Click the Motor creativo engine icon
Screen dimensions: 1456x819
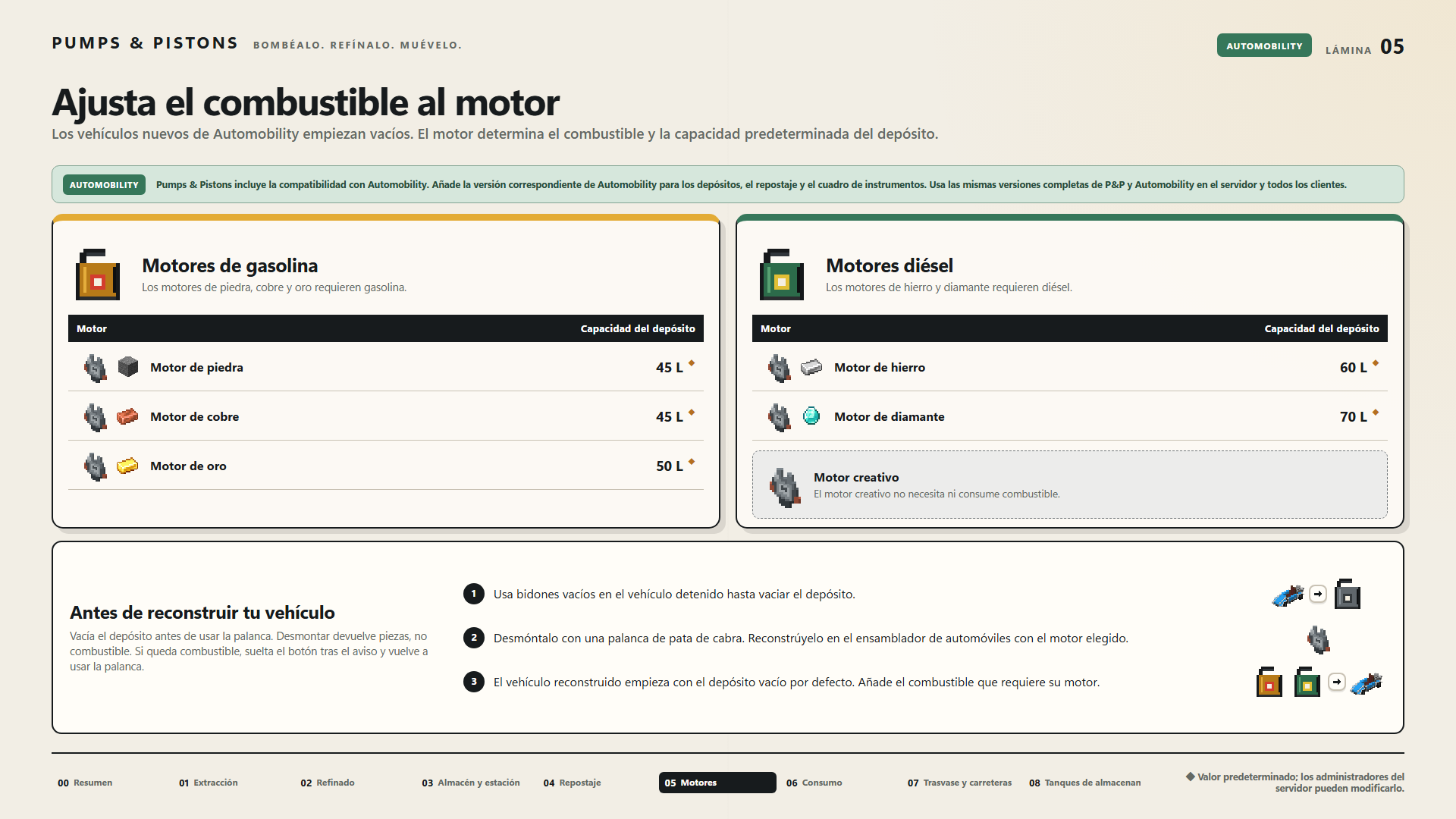tap(785, 486)
